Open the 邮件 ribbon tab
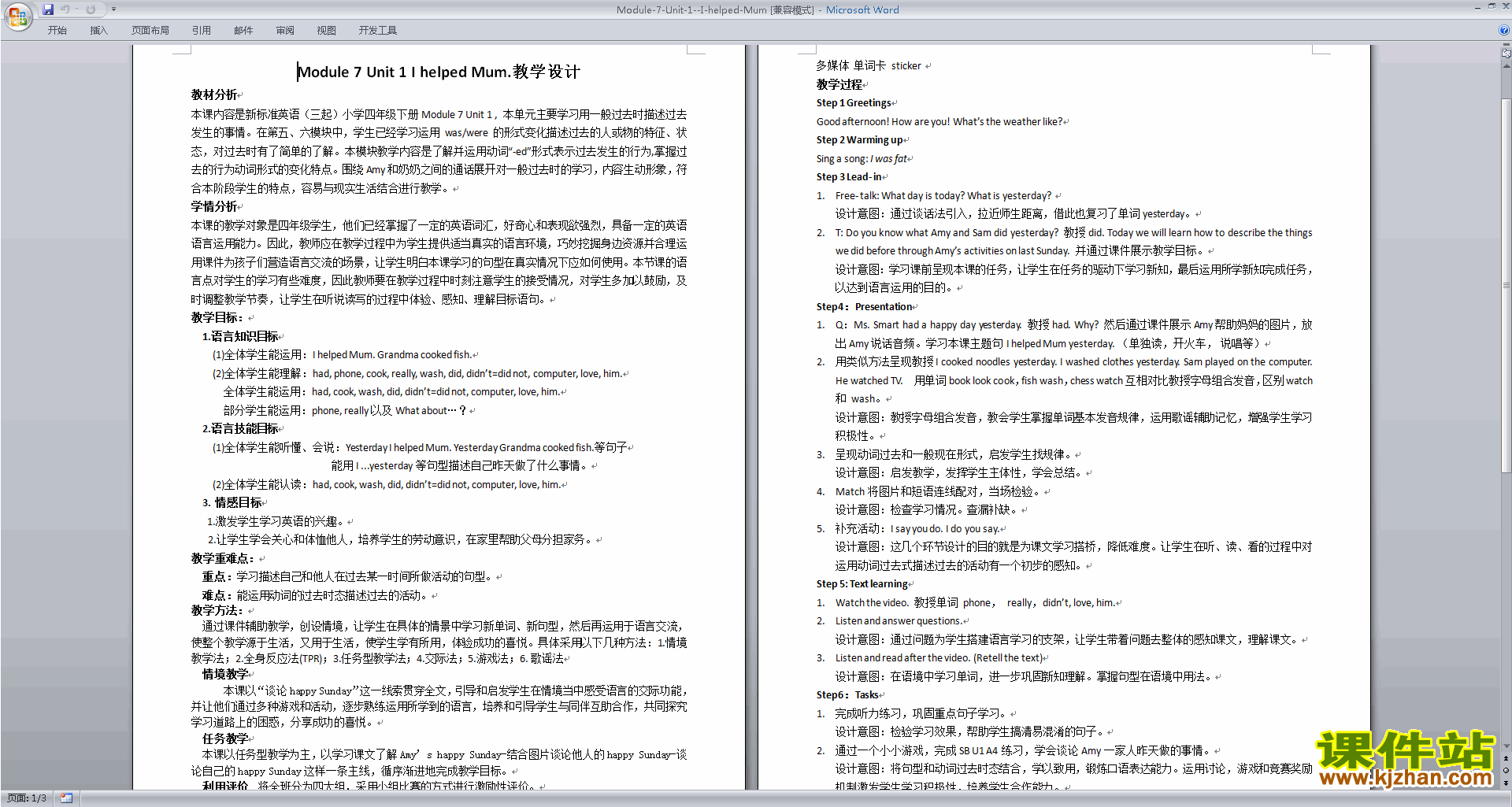 243,30
